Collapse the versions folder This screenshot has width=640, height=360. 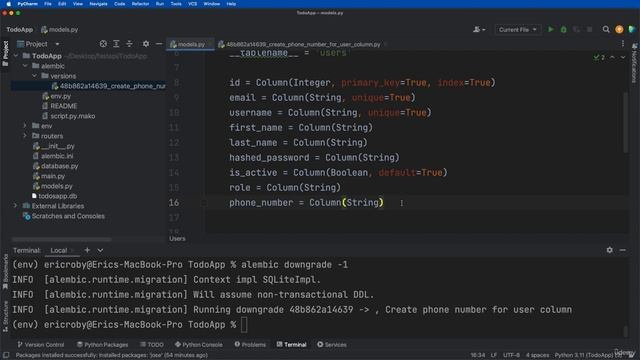35,76
